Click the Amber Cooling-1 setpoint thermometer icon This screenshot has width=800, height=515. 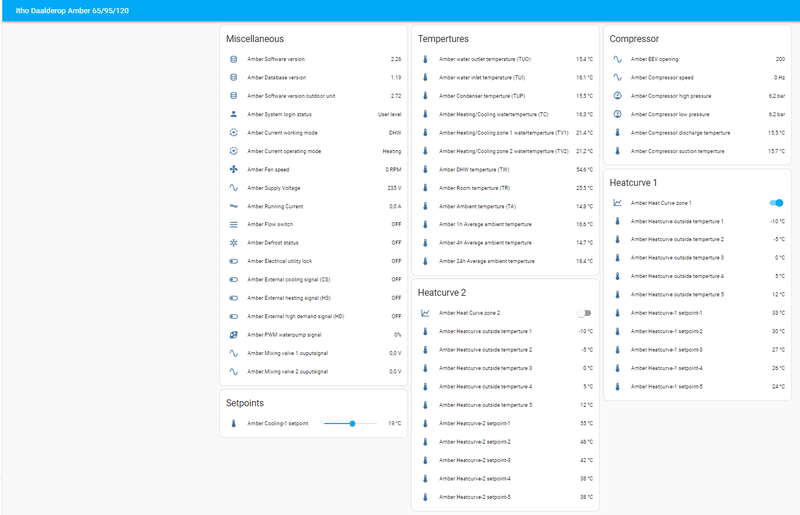(234, 424)
